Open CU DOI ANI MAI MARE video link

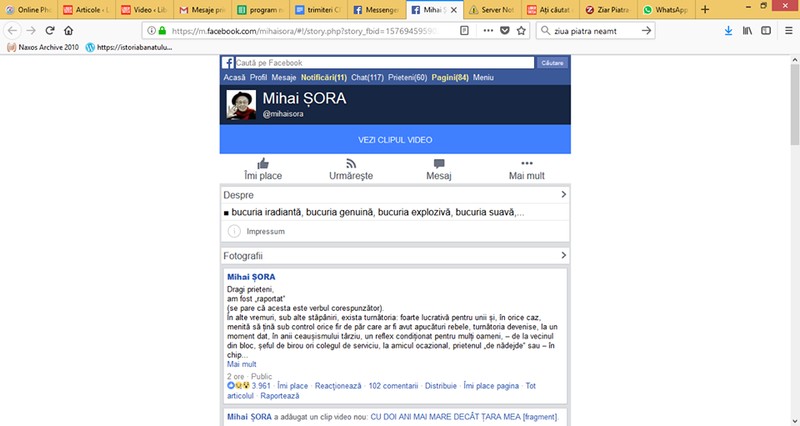click(x=465, y=417)
